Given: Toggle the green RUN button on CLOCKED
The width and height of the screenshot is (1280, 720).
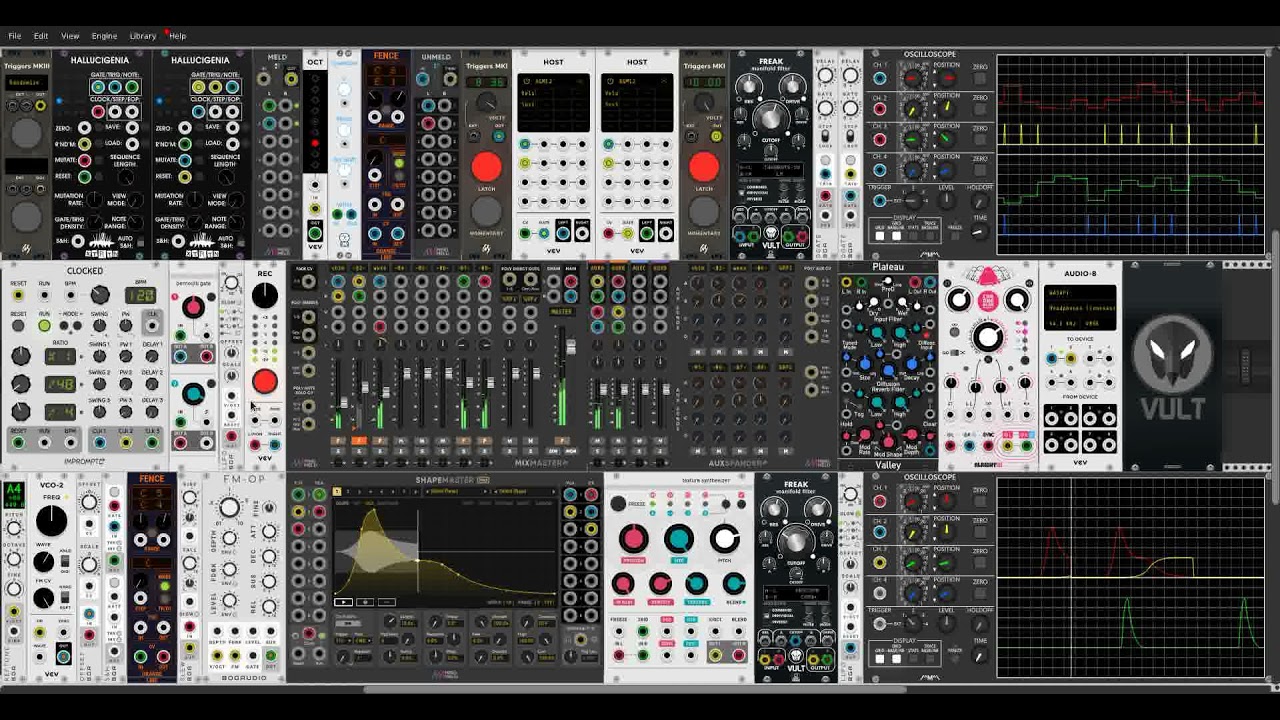Looking at the screenshot, I should coord(44,326).
